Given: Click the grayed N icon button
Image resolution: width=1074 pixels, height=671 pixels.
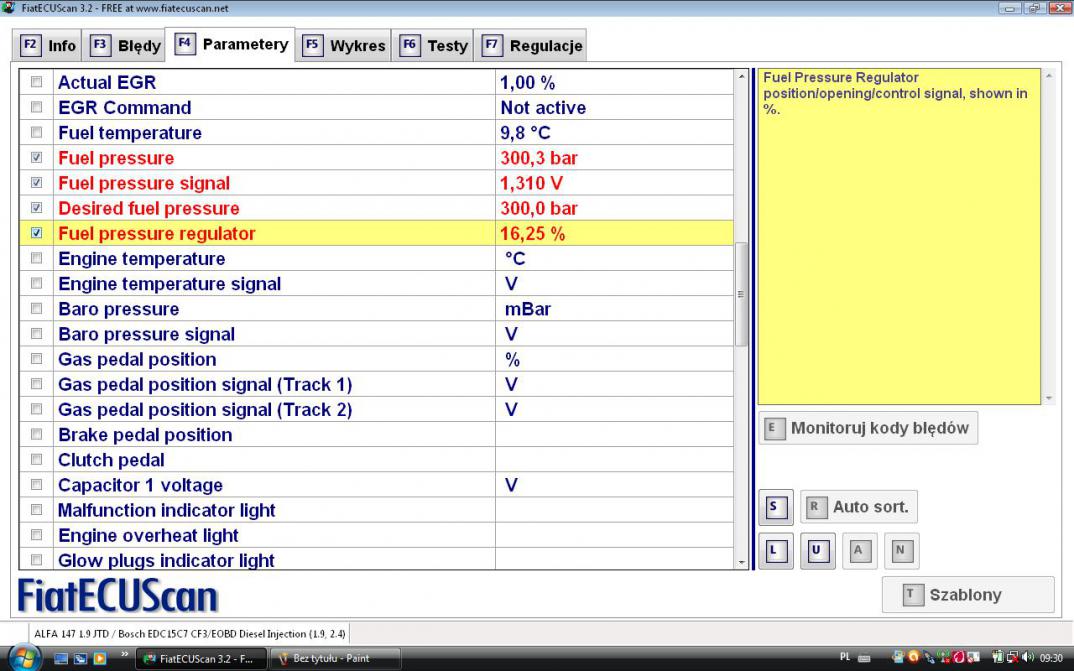Looking at the screenshot, I should pyautogui.click(x=900, y=550).
